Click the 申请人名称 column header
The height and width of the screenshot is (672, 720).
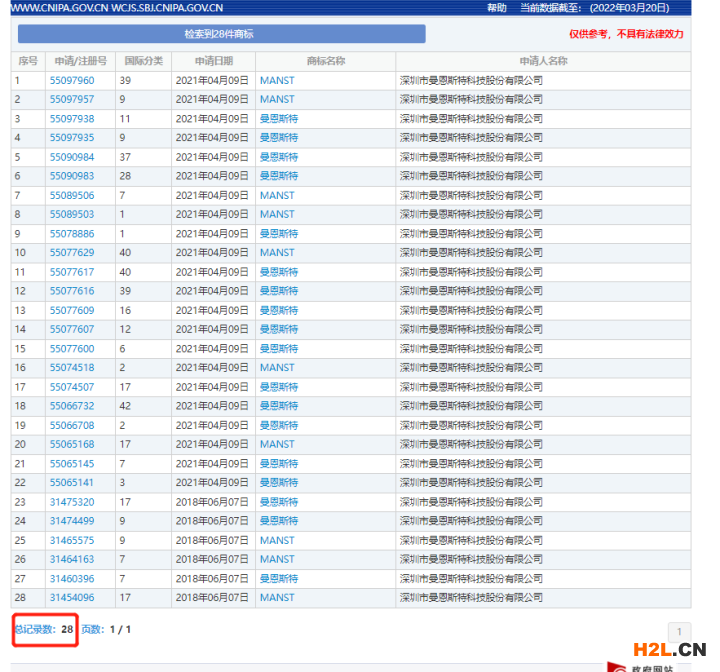tap(543, 61)
